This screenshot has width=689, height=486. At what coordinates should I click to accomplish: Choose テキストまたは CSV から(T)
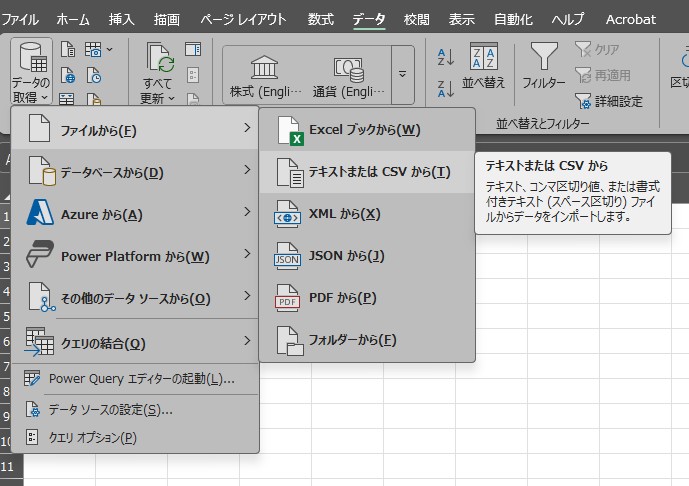tap(367, 172)
